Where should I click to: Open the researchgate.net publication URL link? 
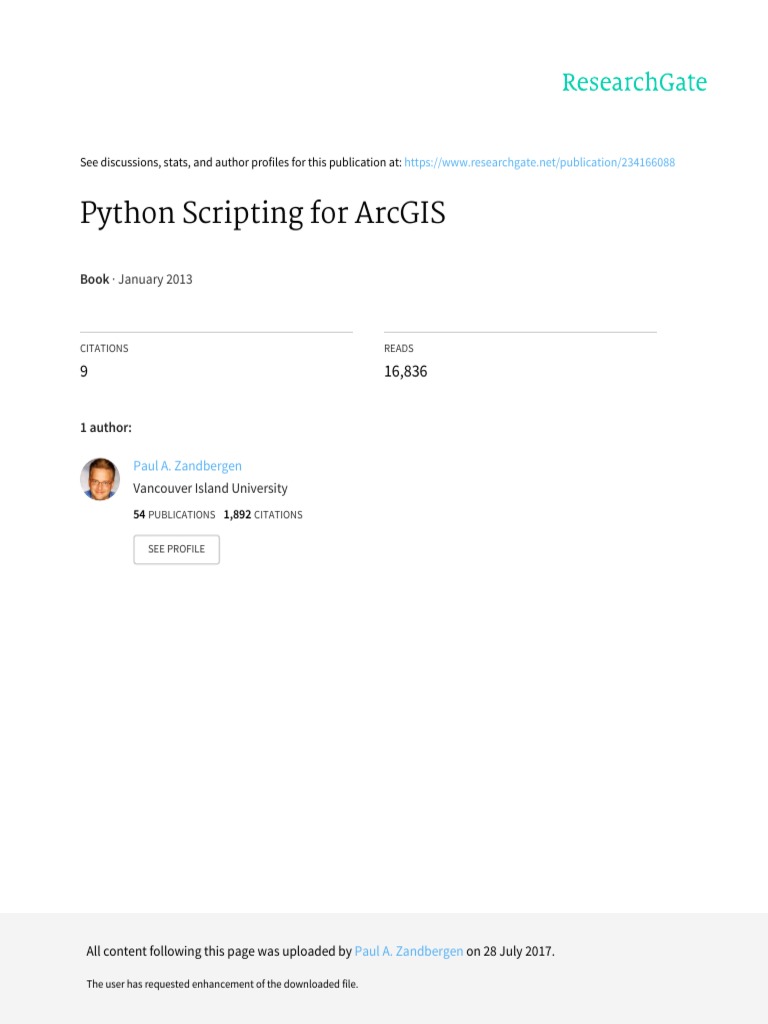click(539, 162)
